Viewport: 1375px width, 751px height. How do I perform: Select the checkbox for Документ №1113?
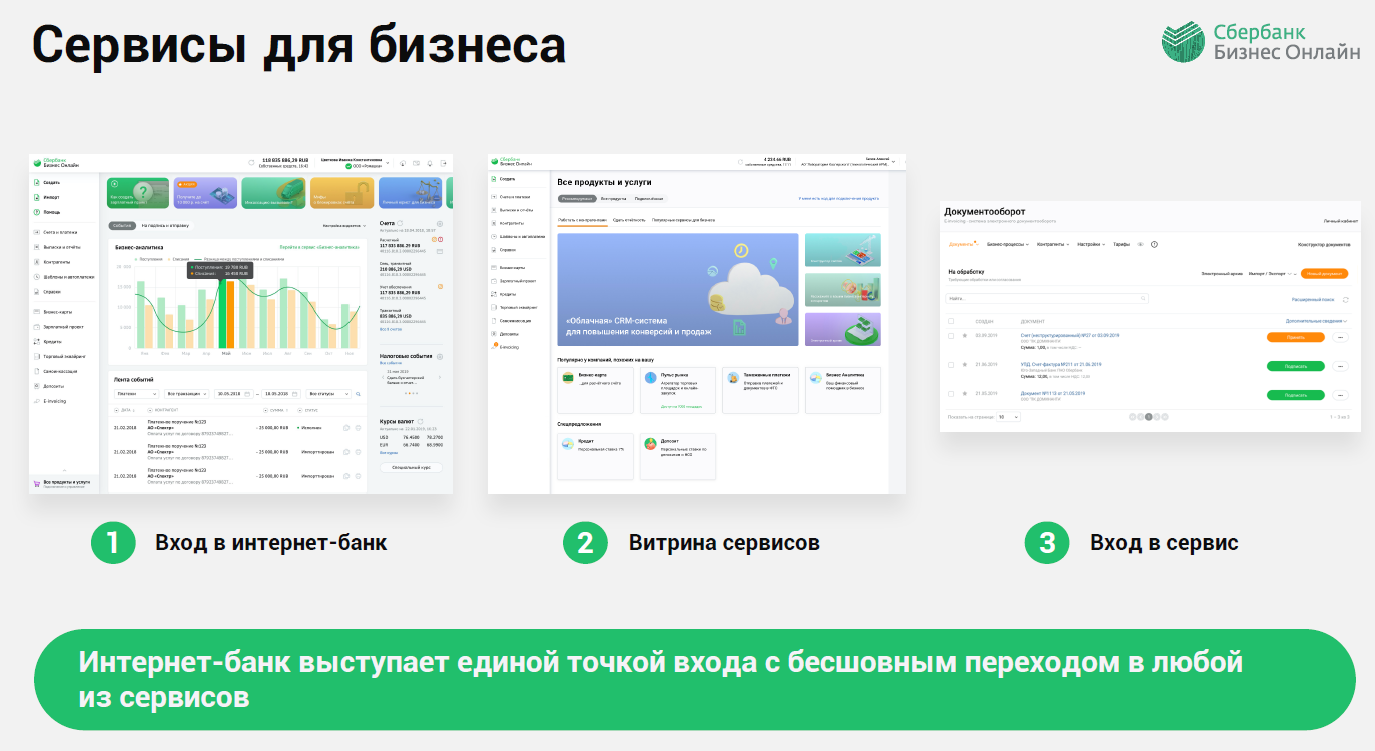(x=951, y=395)
